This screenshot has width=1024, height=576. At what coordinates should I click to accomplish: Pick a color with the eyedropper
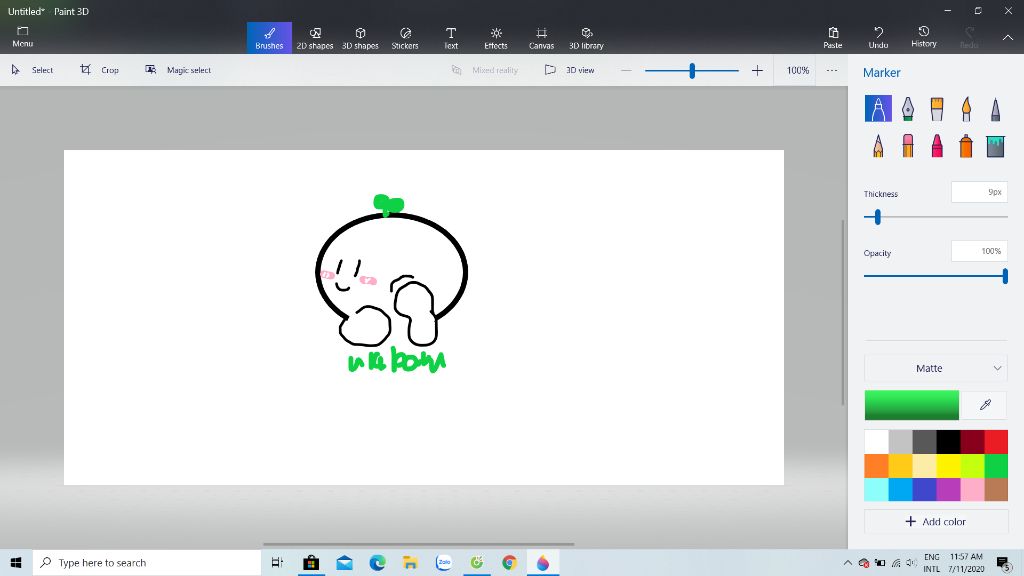point(985,405)
